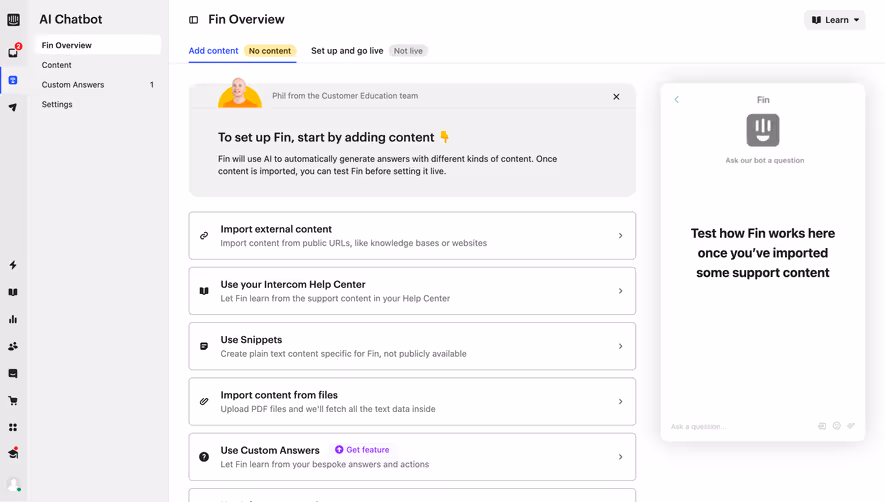Dismiss the Phil from Customer Education banner
885x502 pixels.
click(616, 97)
